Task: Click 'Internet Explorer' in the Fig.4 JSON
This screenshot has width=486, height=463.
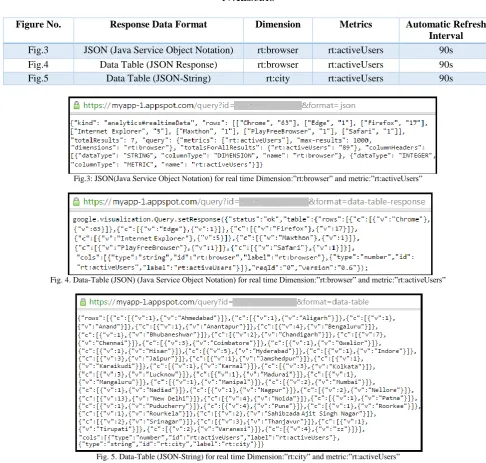Action: coord(152,238)
